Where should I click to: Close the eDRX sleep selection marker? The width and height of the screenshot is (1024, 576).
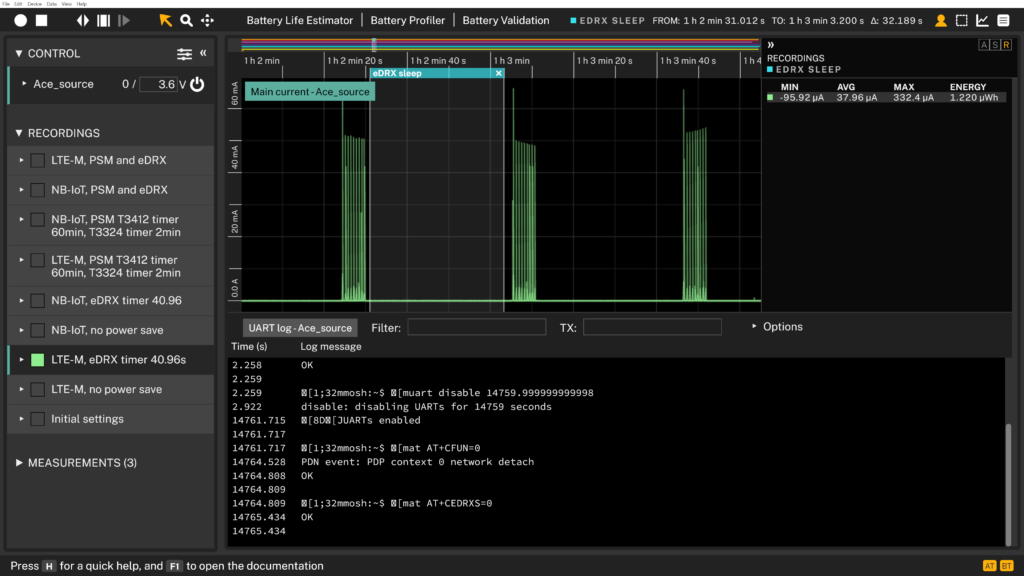tap(498, 73)
